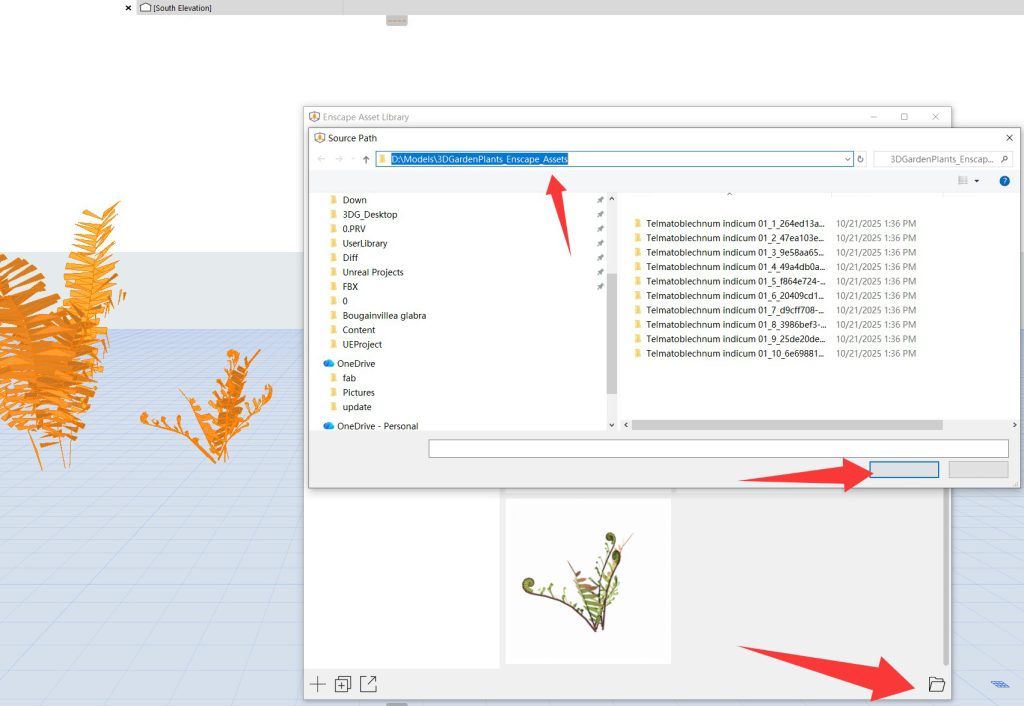Open the Help question mark icon

(1006, 180)
